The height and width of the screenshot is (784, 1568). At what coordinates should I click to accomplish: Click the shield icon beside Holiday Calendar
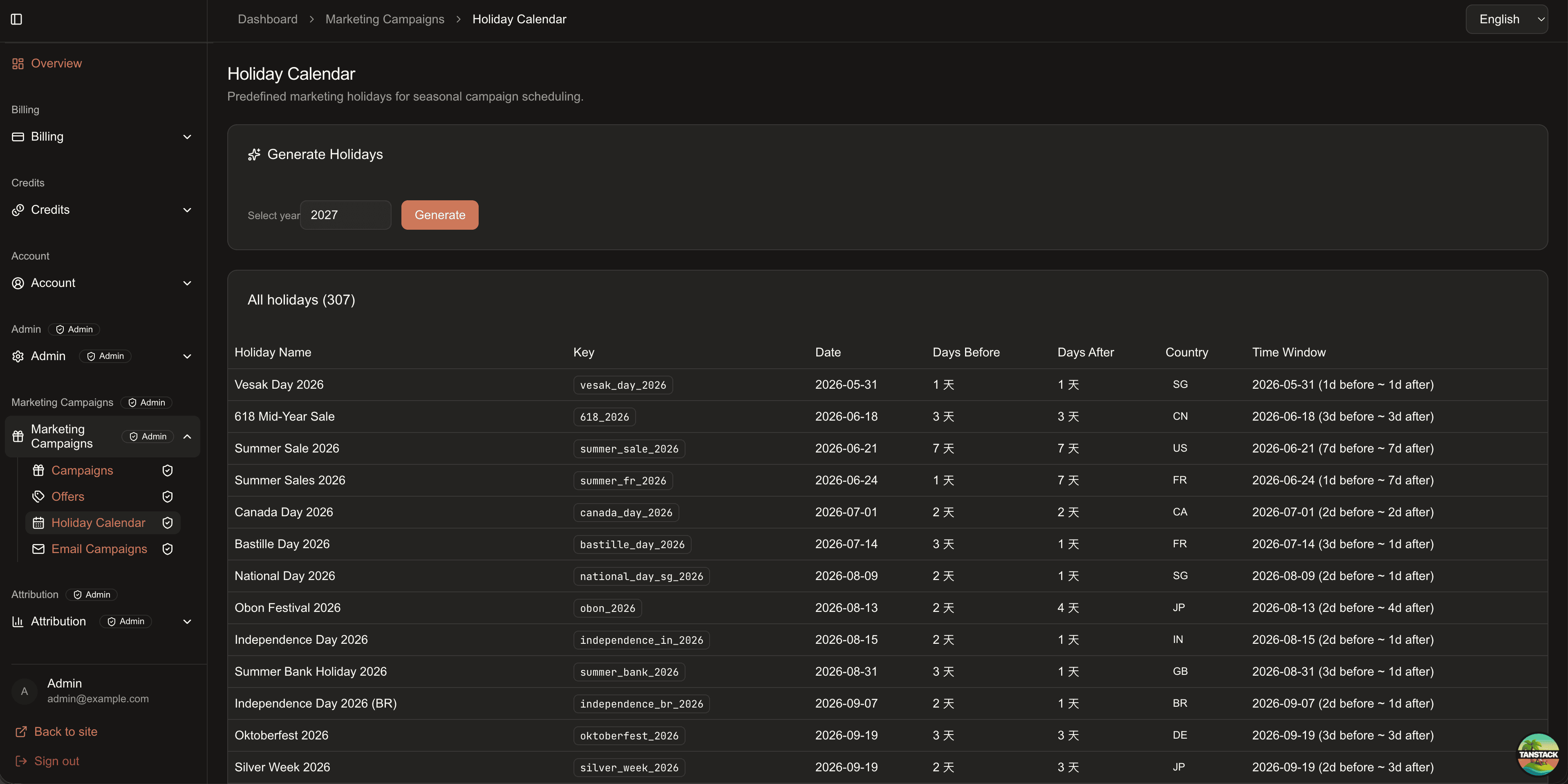coord(168,523)
